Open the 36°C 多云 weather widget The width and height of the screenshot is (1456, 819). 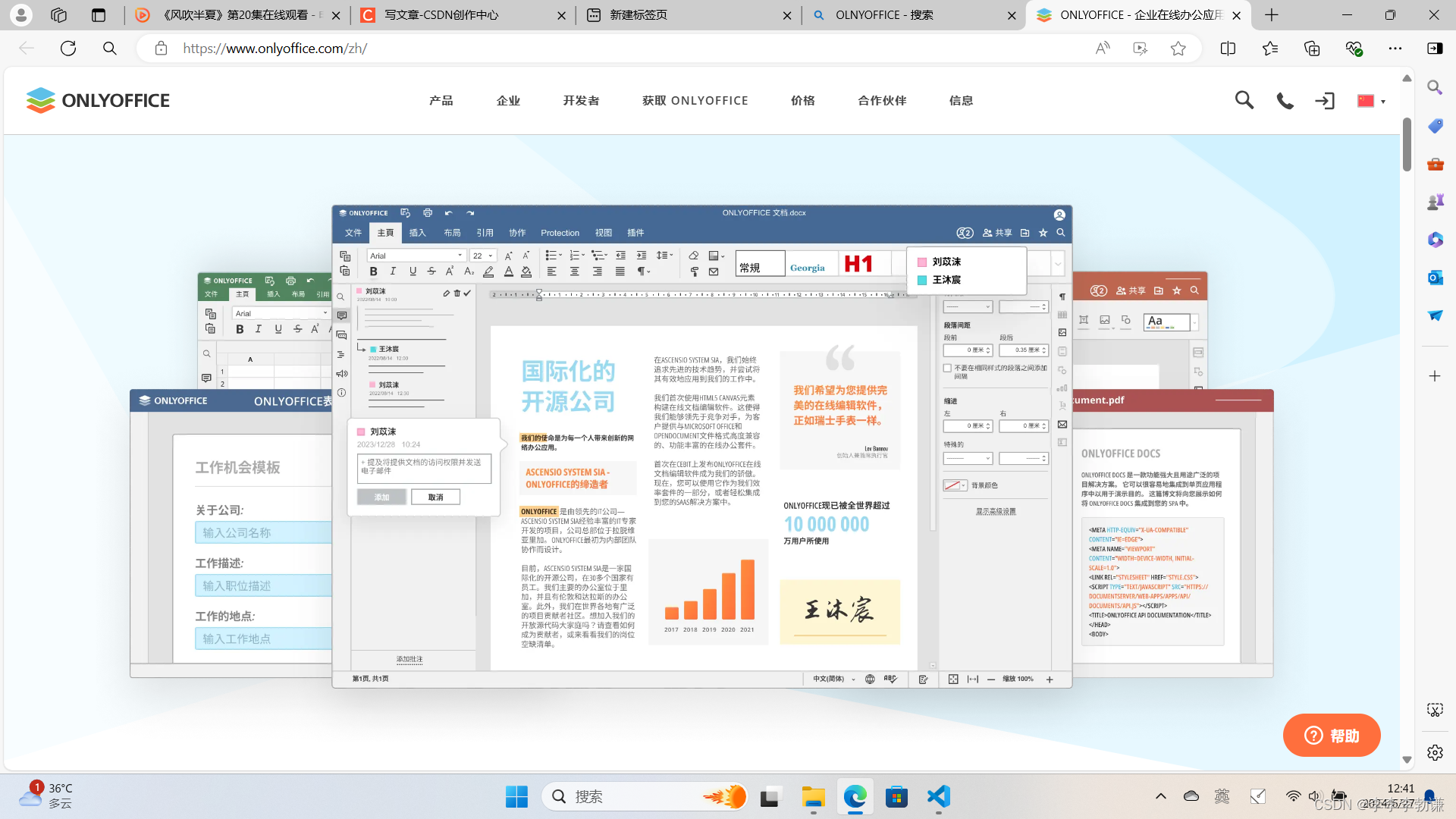tap(47, 796)
